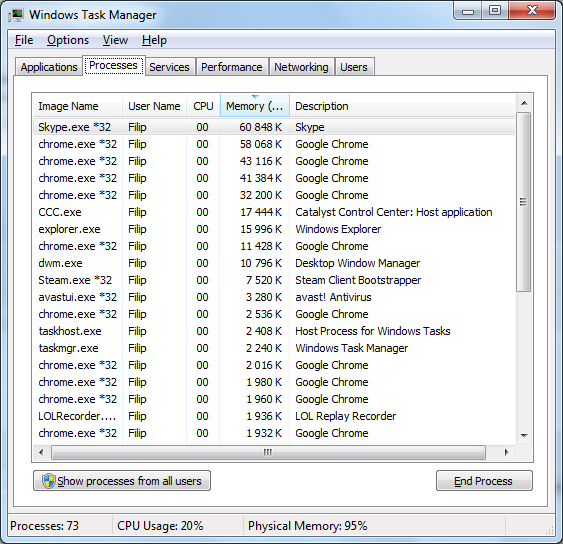Switch to the Services tab
Image resolution: width=563 pixels, height=544 pixels.
pos(169,67)
